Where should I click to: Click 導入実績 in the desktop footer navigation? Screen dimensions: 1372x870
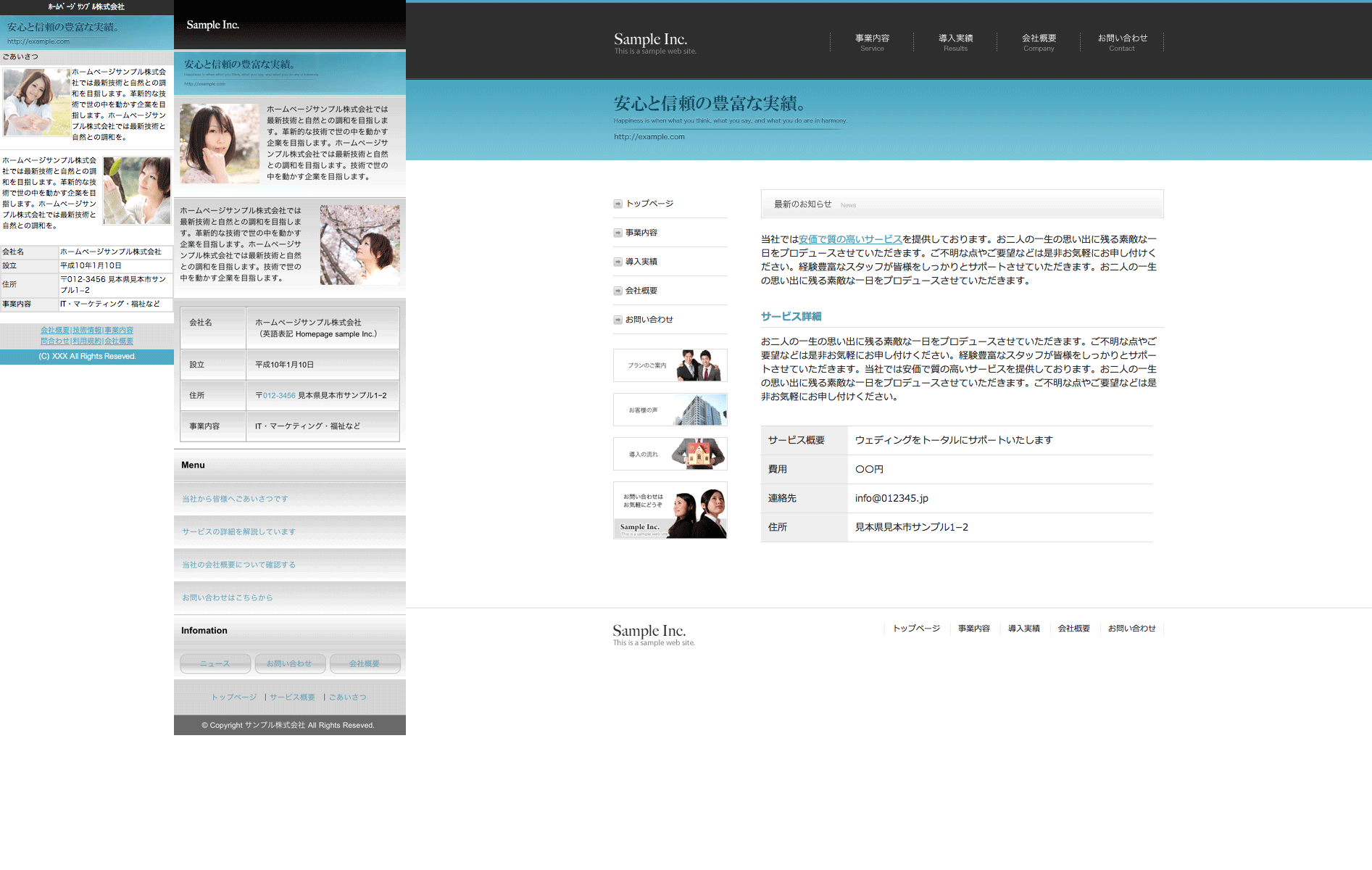coord(1023,629)
